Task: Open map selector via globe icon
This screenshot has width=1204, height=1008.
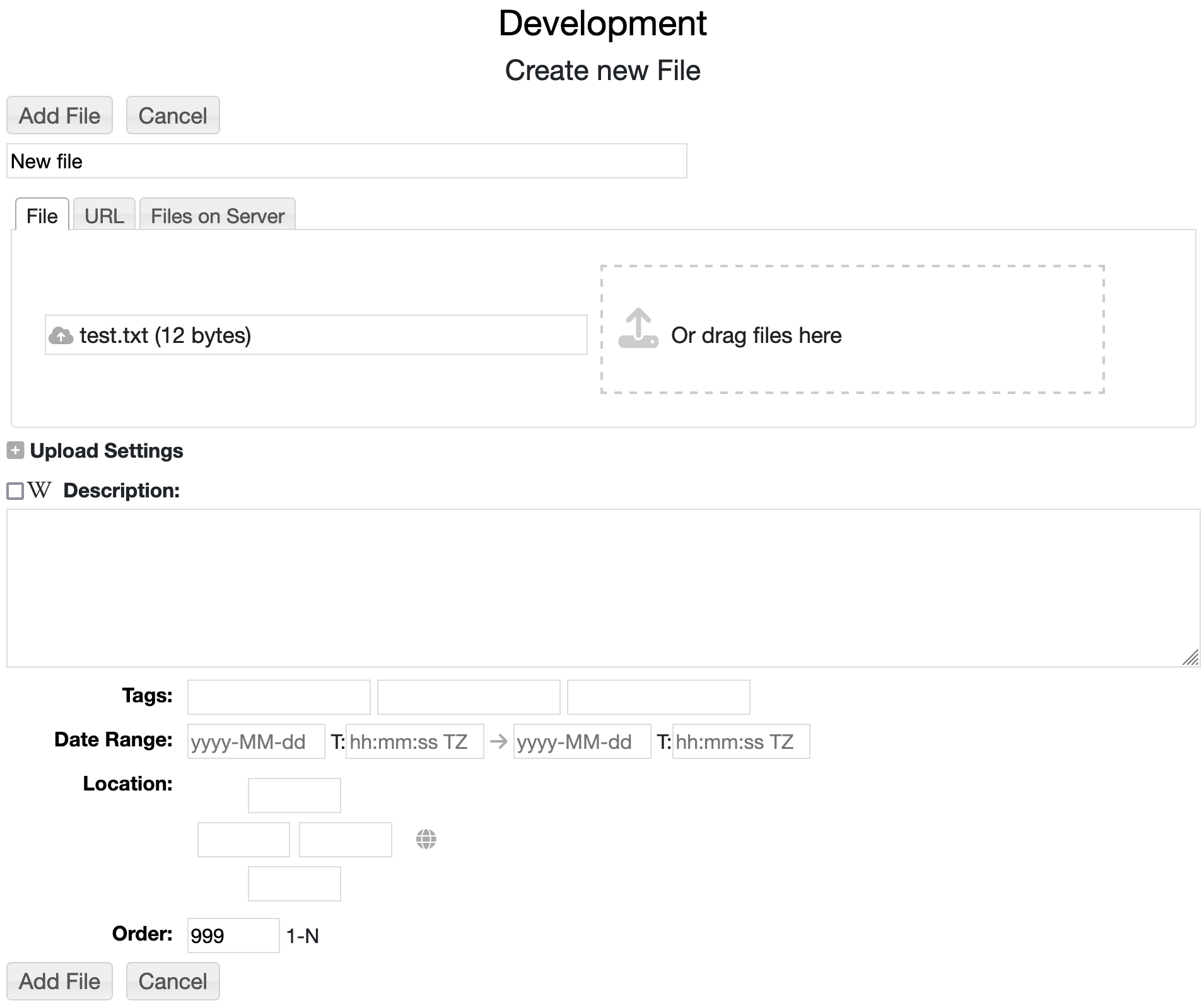Action: tap(426, 839)
